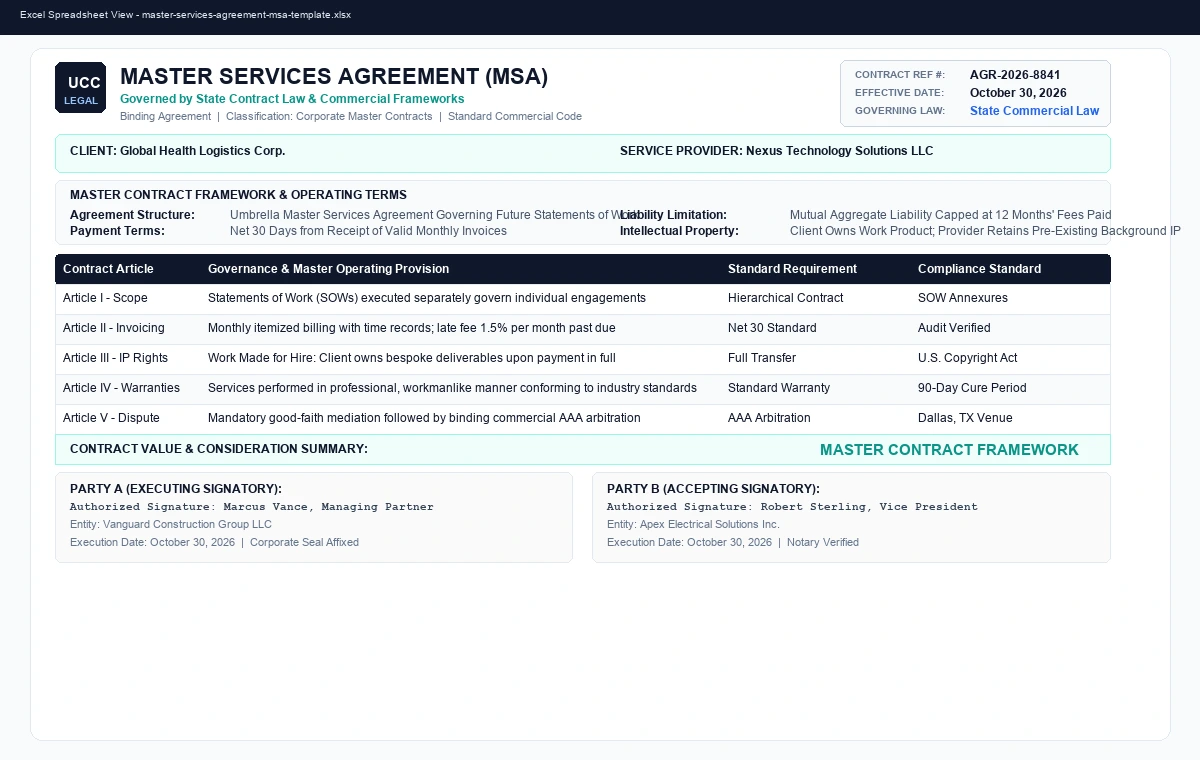Click Entity: Vanguard Construction Group LLC
This screenshot has height=760, width=1200.
point(171,524)
